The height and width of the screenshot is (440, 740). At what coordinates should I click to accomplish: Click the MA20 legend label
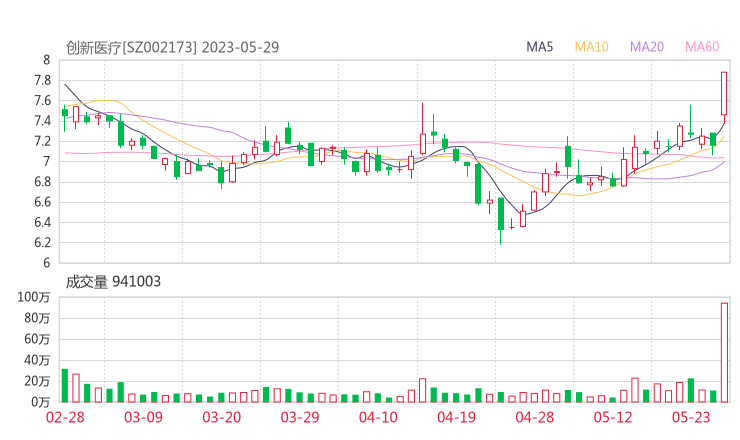(647, 47)
